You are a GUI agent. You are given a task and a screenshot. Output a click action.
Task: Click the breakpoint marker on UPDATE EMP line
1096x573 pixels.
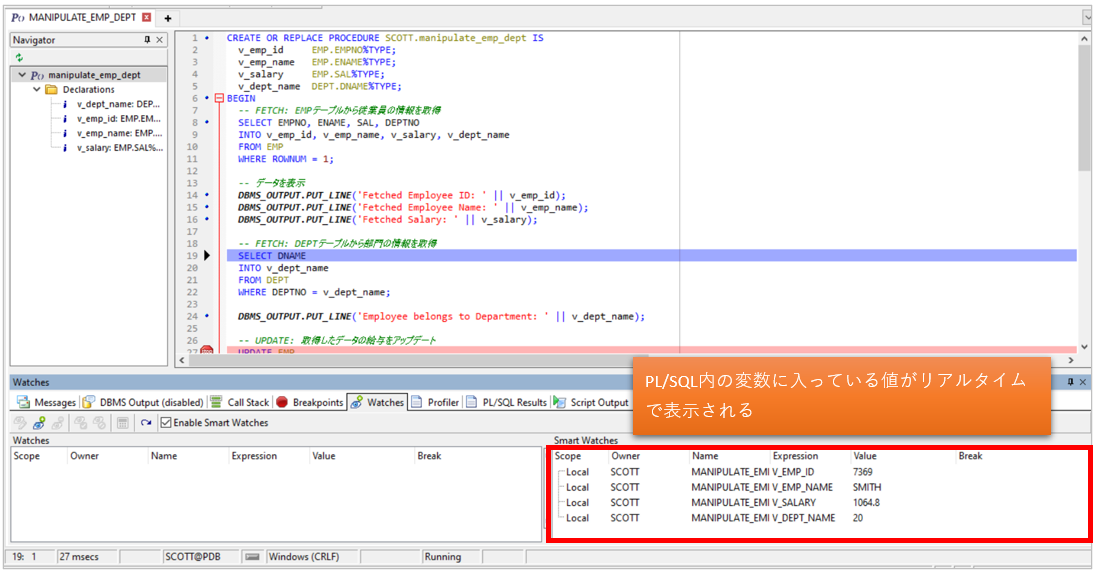click(x=207, y=351)
